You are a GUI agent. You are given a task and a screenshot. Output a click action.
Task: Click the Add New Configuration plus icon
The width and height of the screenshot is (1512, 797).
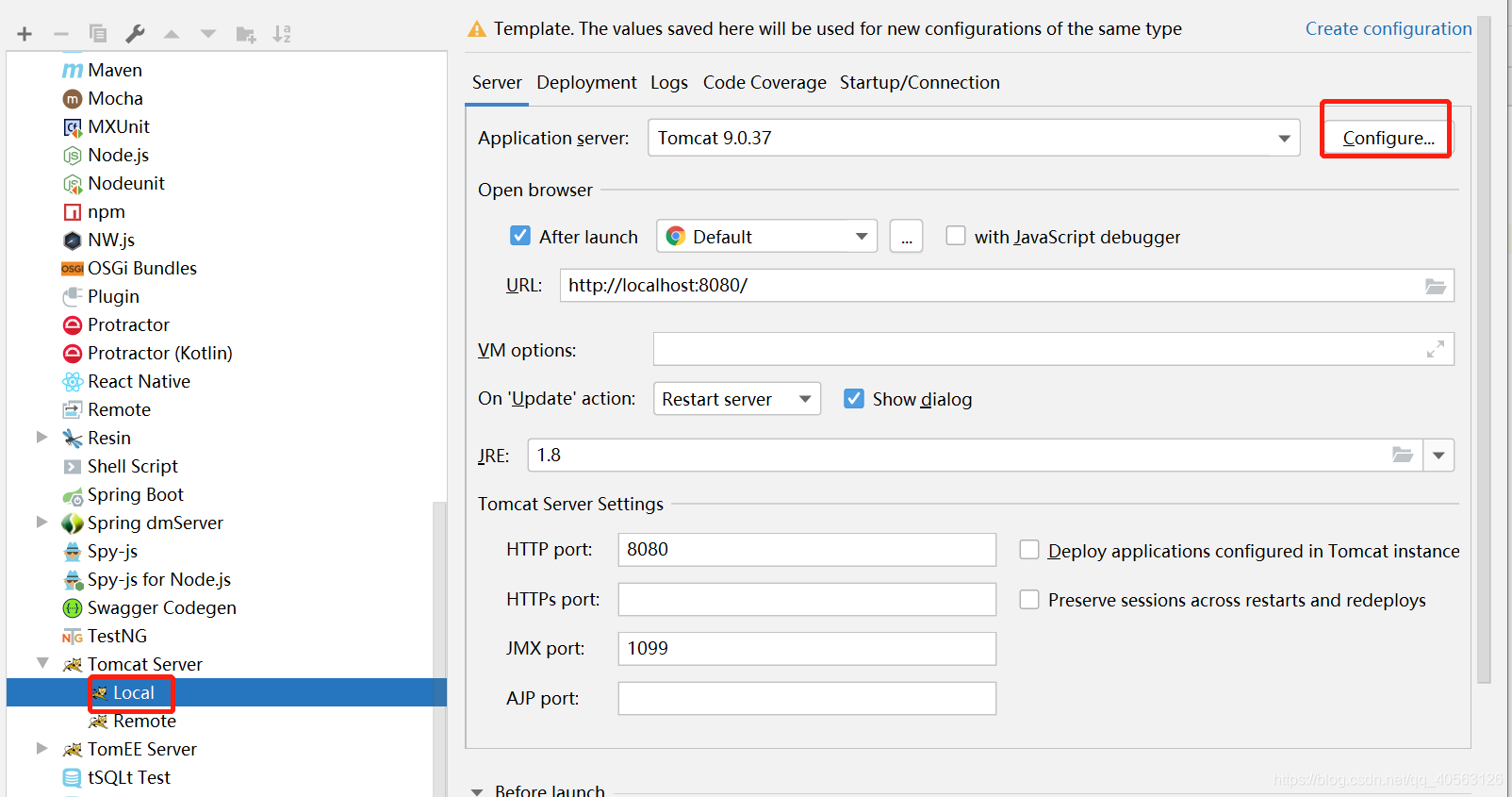pos(25,34)
